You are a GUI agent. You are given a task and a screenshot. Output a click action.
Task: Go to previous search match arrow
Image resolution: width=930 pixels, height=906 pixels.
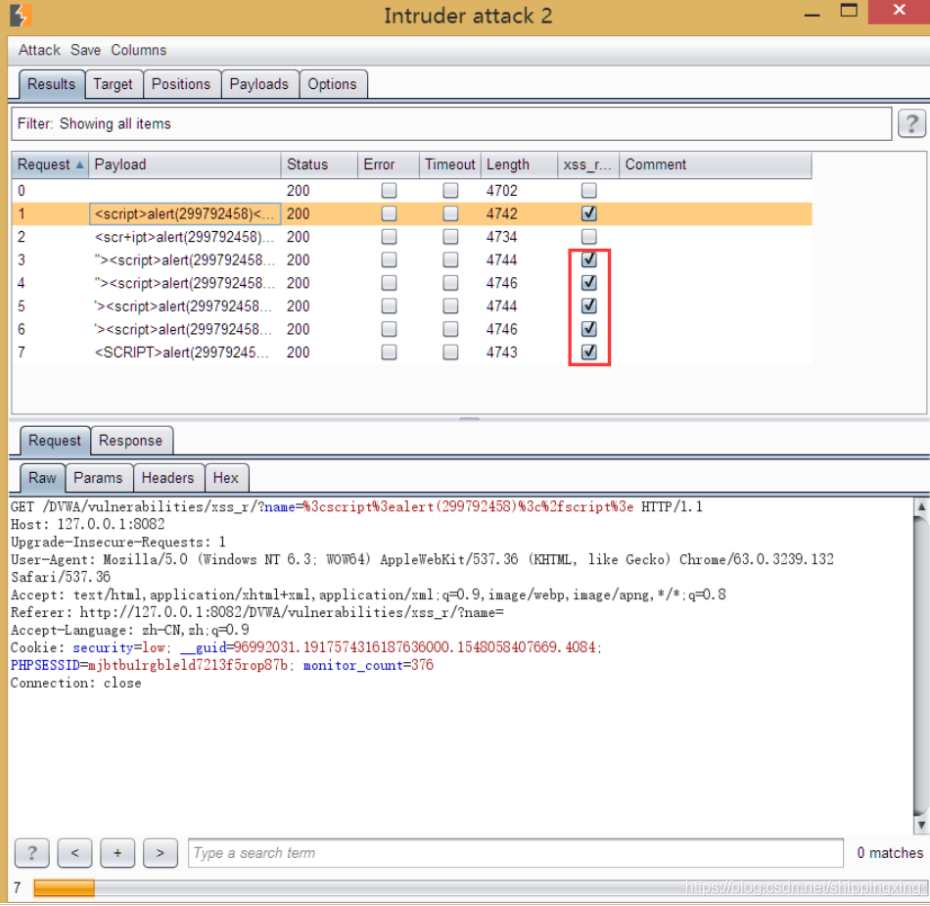point(75,853)
